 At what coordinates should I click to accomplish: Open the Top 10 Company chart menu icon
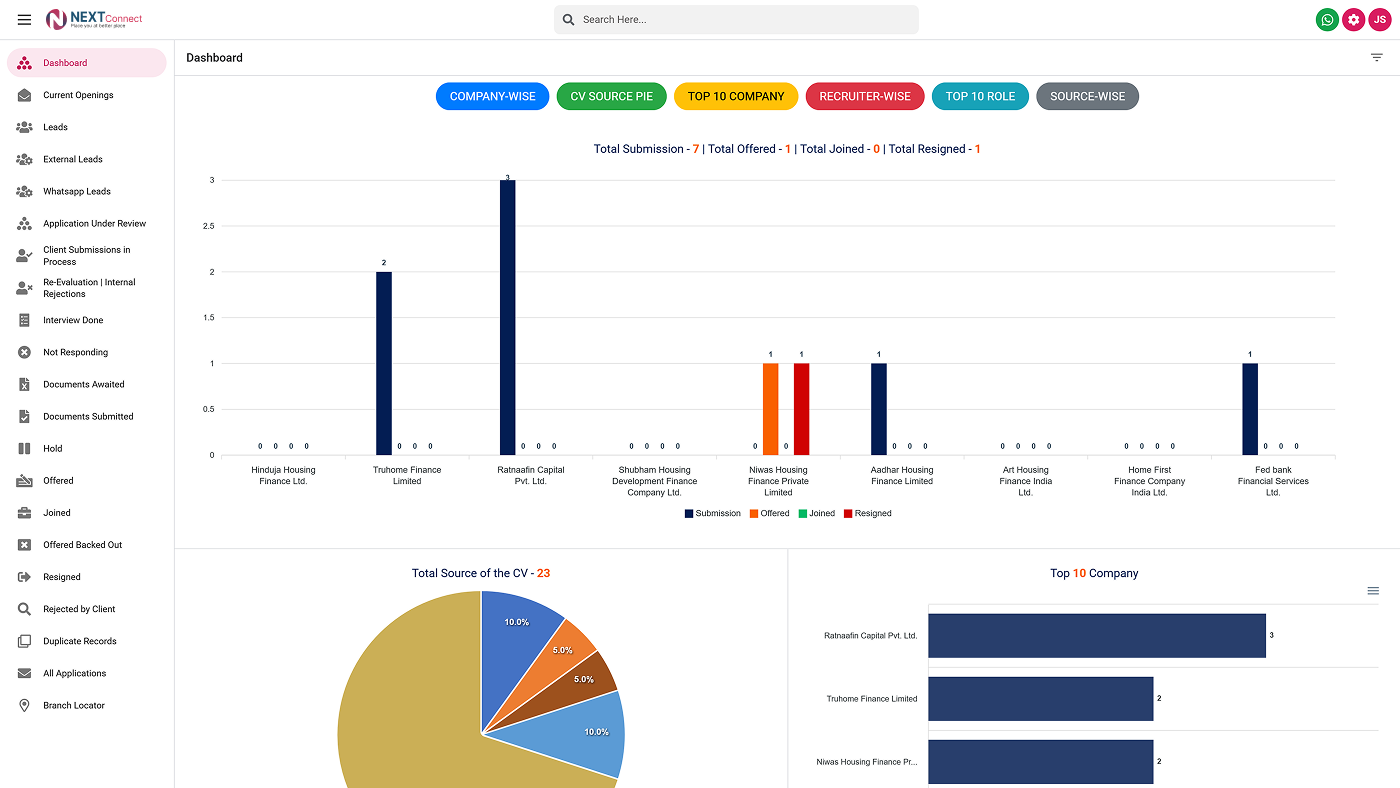1373,591
